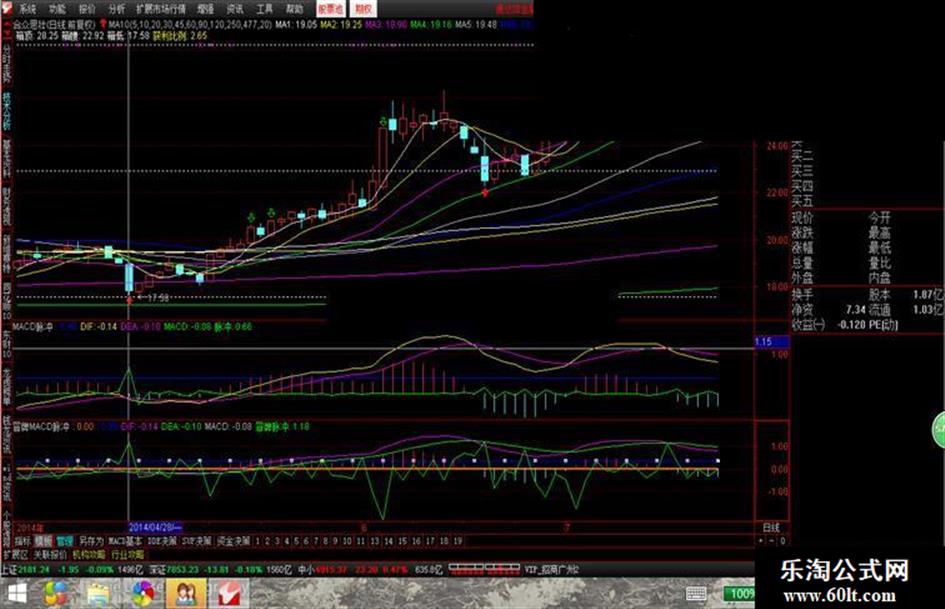This screenshot has width=945, height=609.
Task: Click the 换手 field in quote panel
Action: [802, 295]
